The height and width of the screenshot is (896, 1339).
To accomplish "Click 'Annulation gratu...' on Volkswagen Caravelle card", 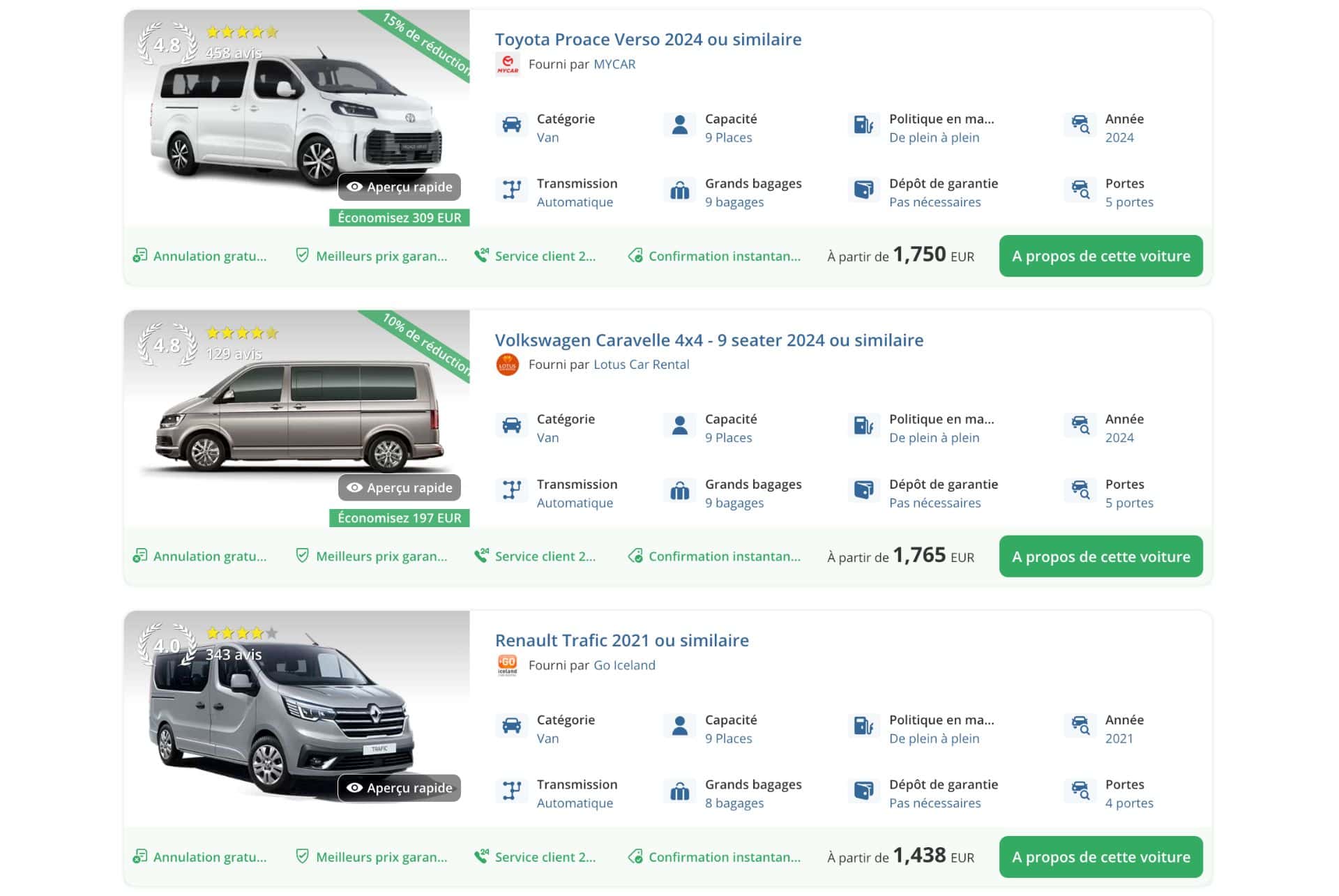I will 200,556.
